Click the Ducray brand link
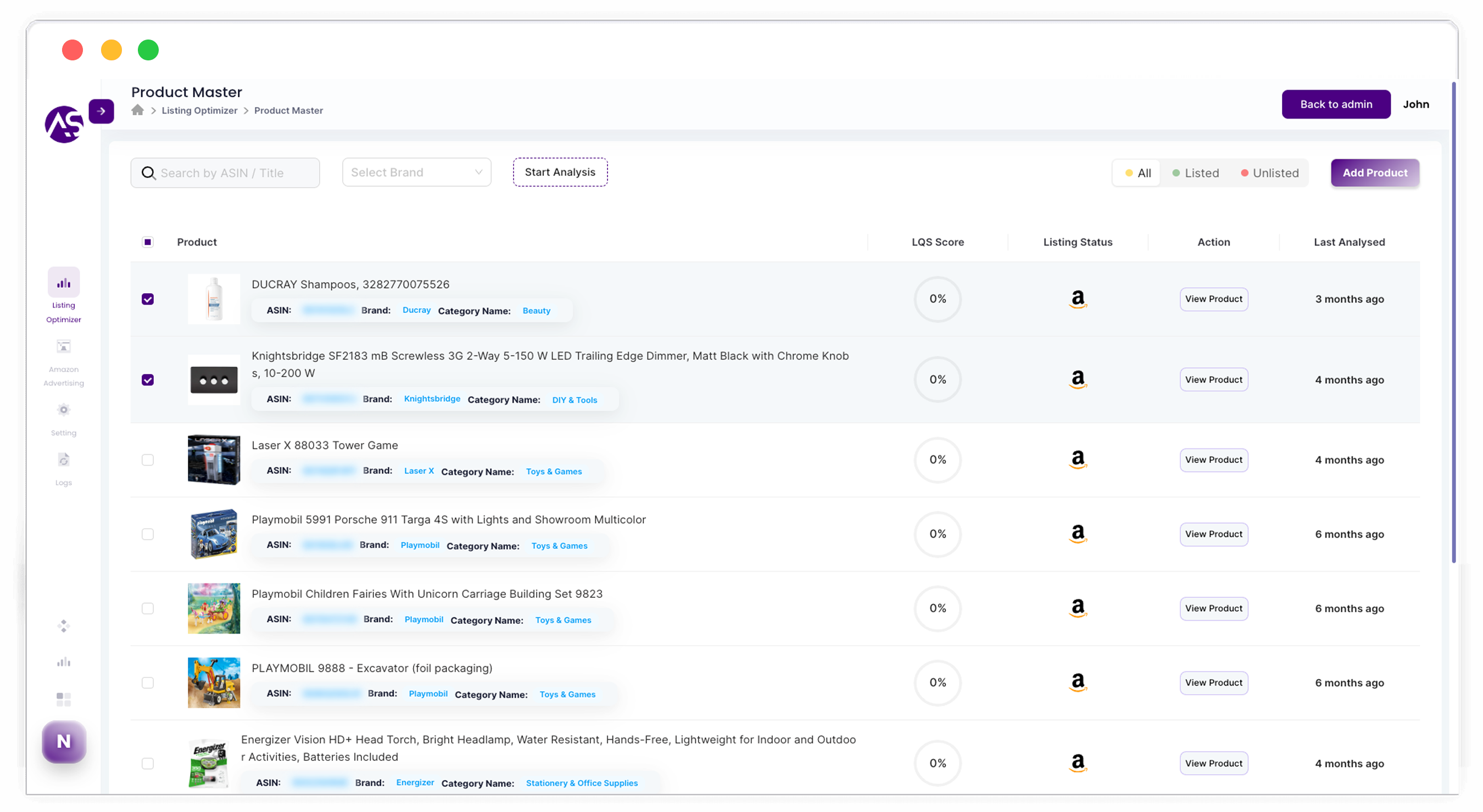1483x812 pixels. [416, 310]
